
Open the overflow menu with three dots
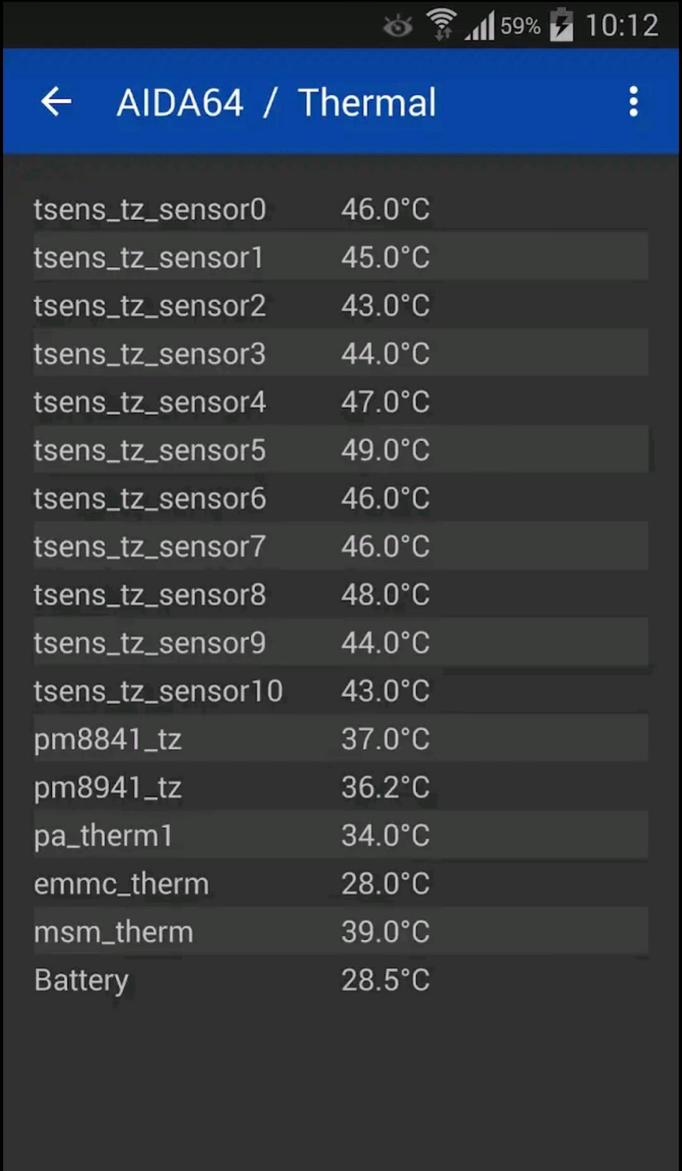click(633, 101)
